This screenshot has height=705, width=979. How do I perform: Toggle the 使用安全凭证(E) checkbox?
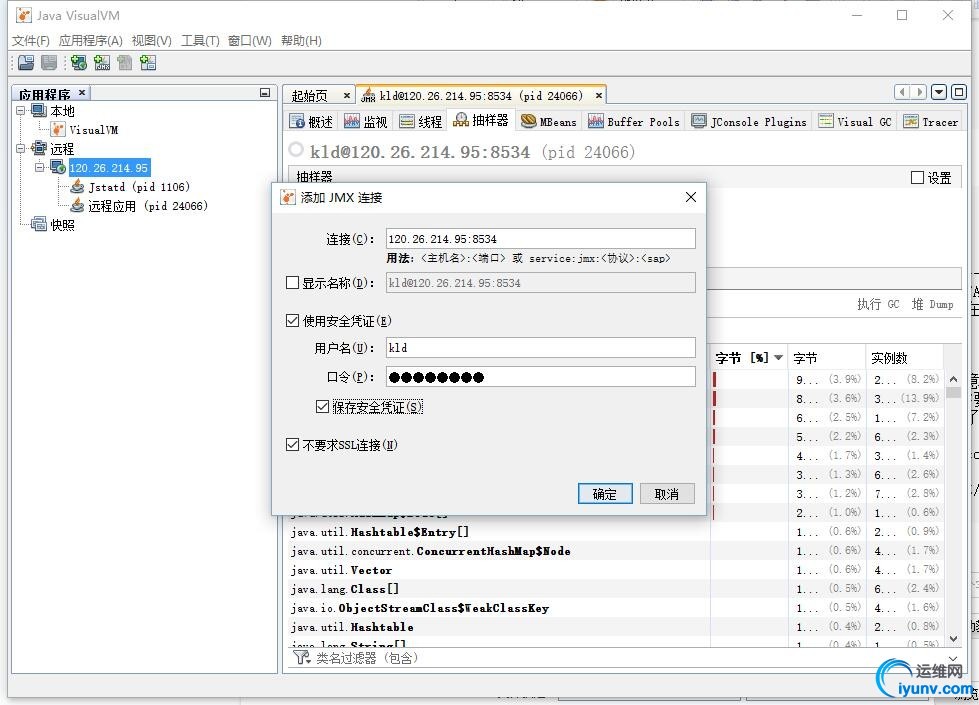pos(292,321)
